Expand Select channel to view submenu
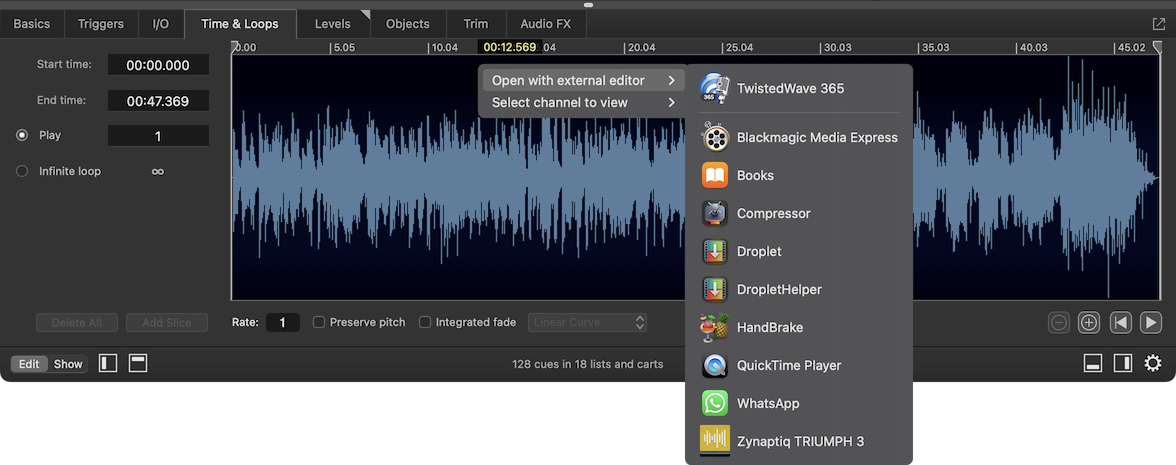The image size is (1176, 465). click(x=582, y=103)
